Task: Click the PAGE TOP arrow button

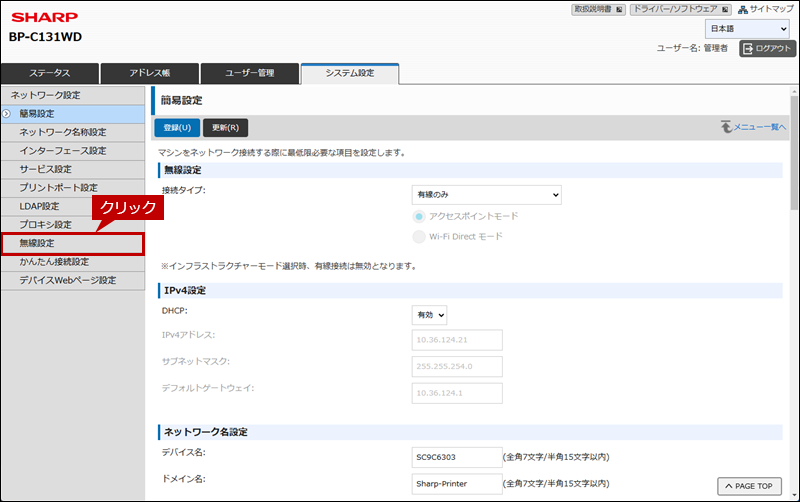Action: (x=748, y=486)
